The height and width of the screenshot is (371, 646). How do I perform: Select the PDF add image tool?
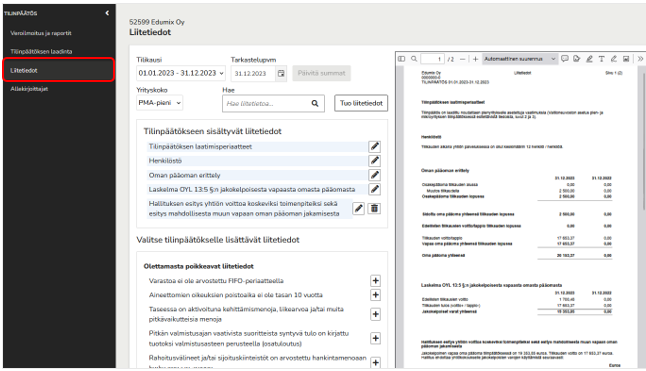point(626,59)
